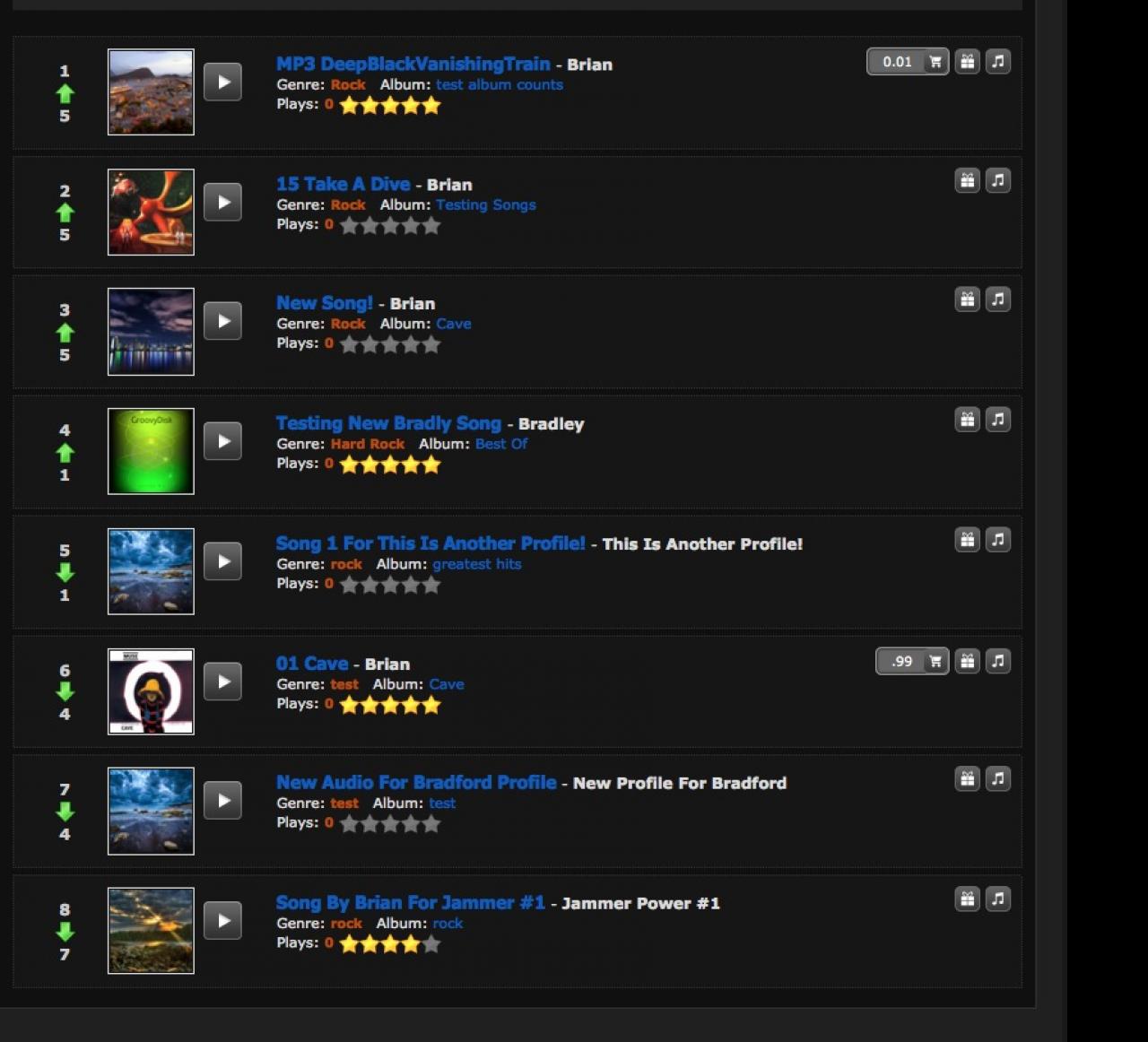
Task: Open the 'This Is Another Profile!' artist name link
Action: 702,544
